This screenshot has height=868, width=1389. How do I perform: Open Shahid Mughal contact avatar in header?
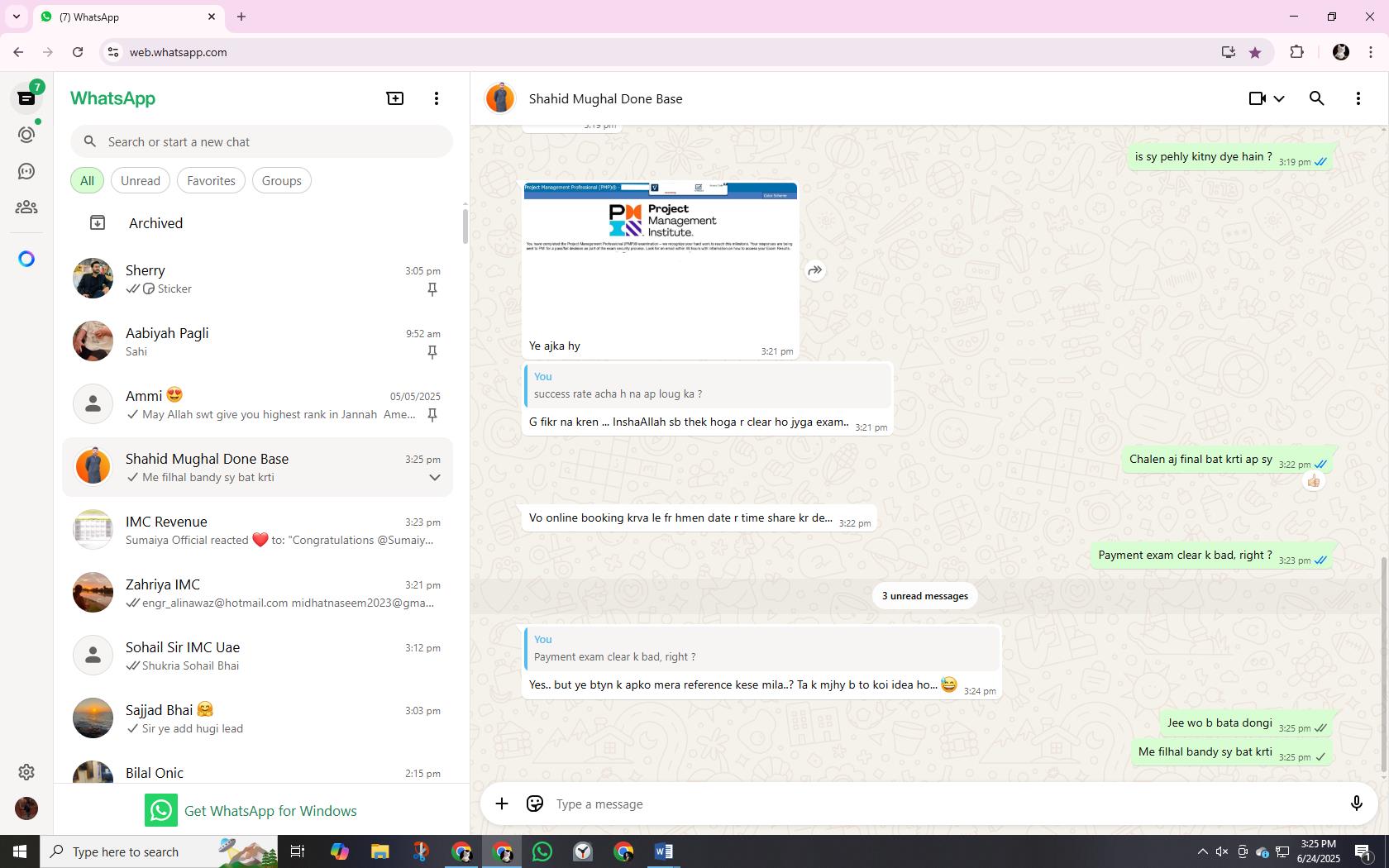(500, 98)
